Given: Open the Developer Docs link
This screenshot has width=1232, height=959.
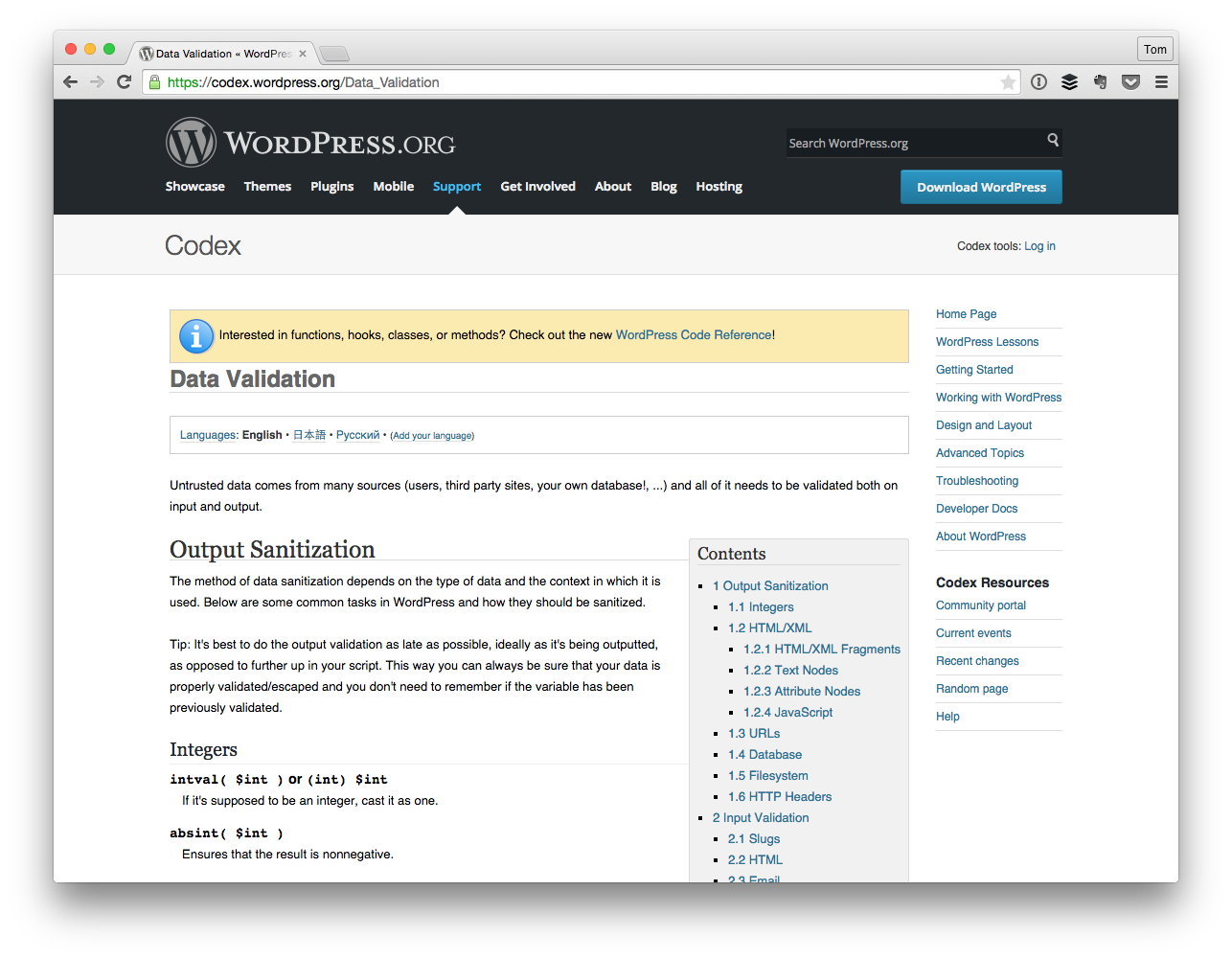Looking at the screenshot, I should point(976,509).
